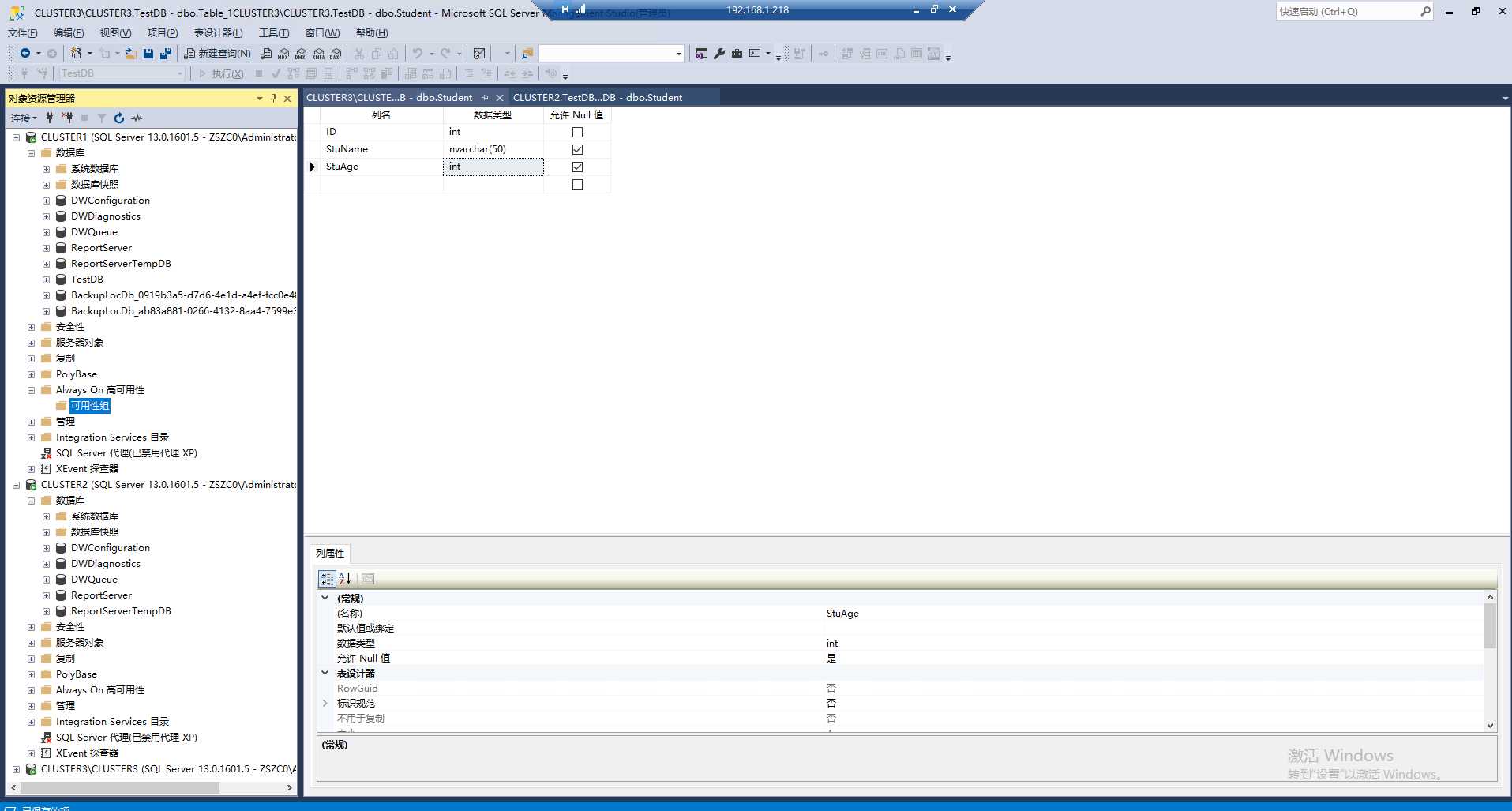The height and width of the screenshot is (811, 1512).
Task: Click the save all icon
Action: point(166,54)
